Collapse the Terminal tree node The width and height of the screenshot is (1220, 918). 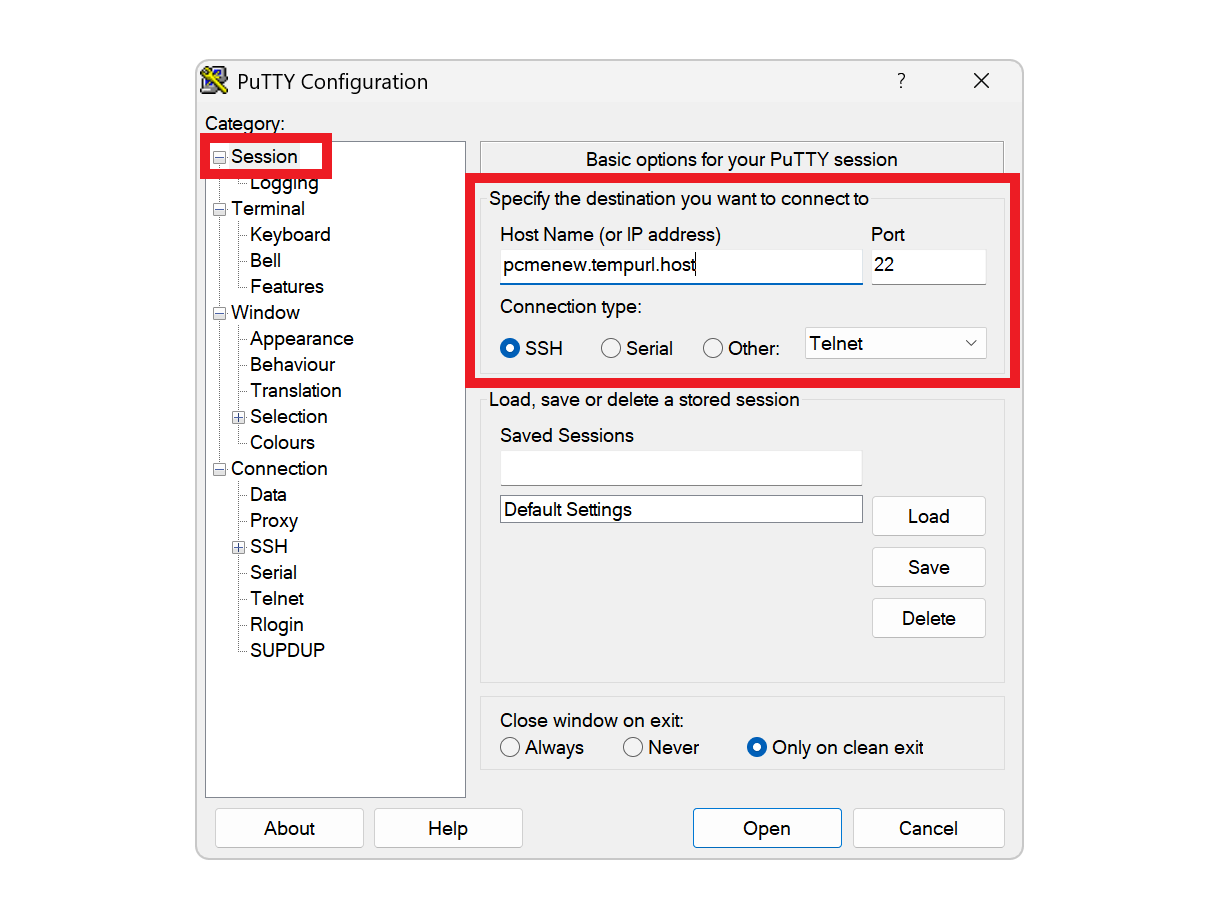pos(219,209)
